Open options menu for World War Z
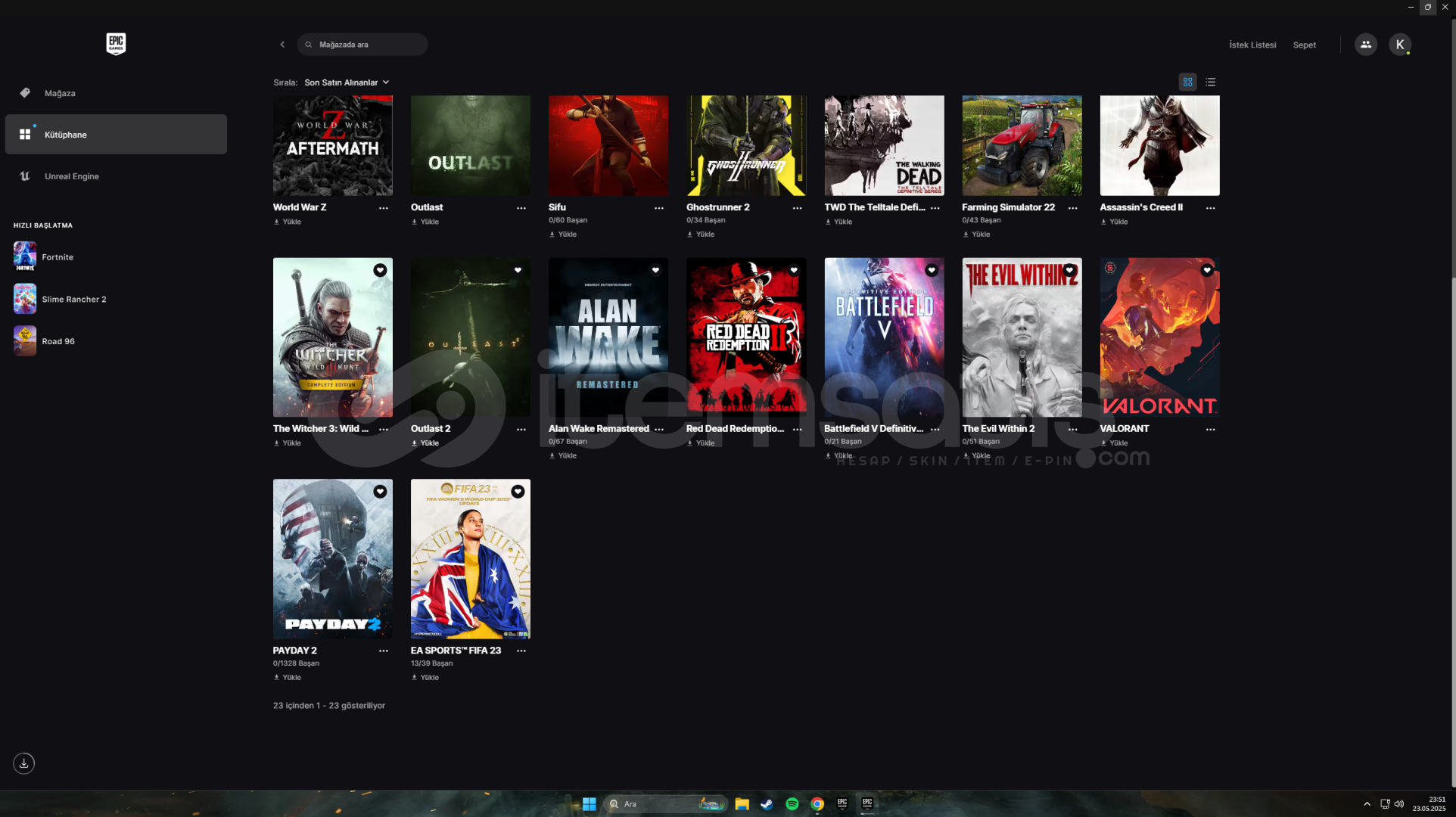This screenshot has height=817, width=1456. point(384,208)
